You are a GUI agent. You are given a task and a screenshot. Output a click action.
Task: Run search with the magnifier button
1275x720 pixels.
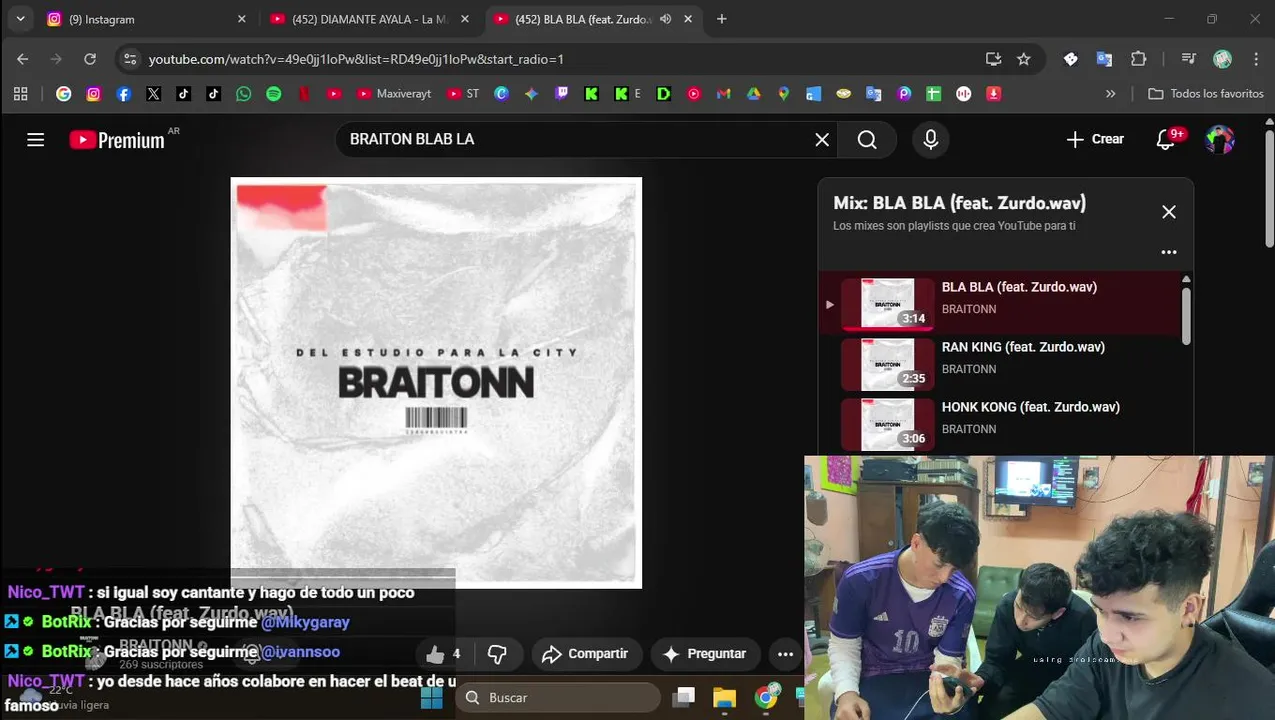click(867, 140)
